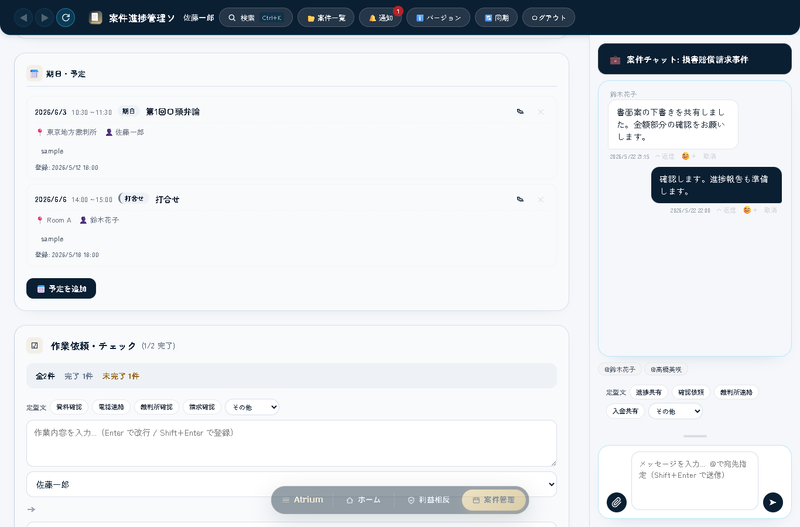
Task: Send the chat message with arrow icon
Action: (772, 502)
